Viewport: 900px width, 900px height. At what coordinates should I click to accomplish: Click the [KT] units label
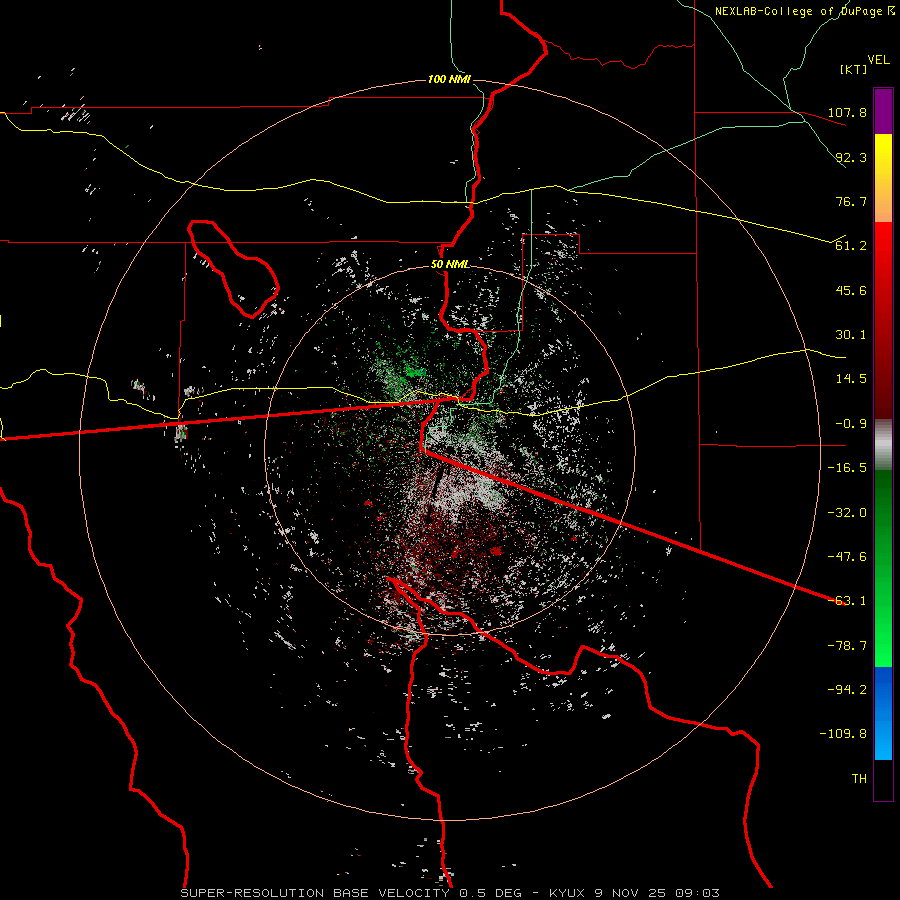tap(854, 69)
